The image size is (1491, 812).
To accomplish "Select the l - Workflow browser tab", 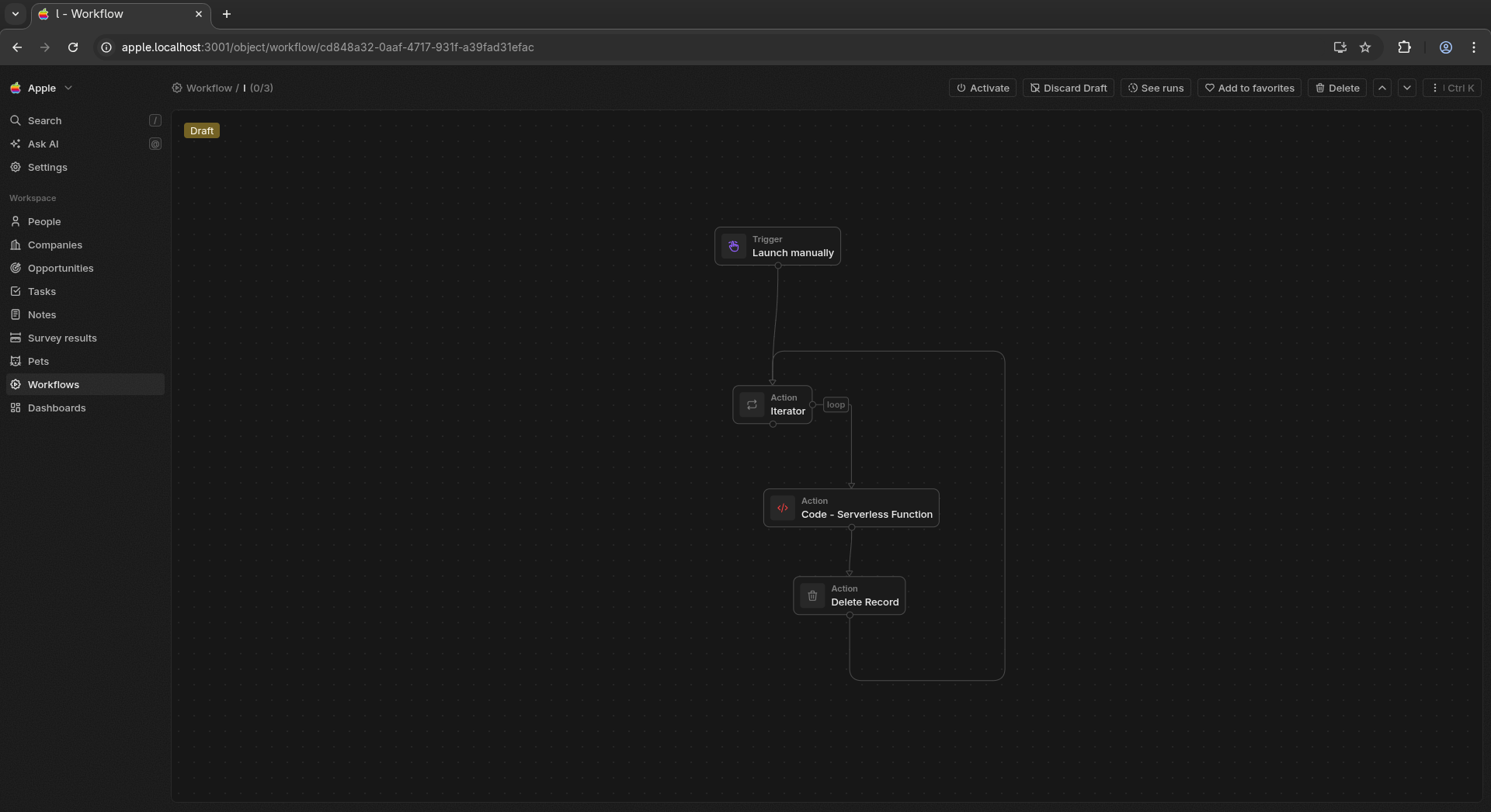I will point(120,14).
